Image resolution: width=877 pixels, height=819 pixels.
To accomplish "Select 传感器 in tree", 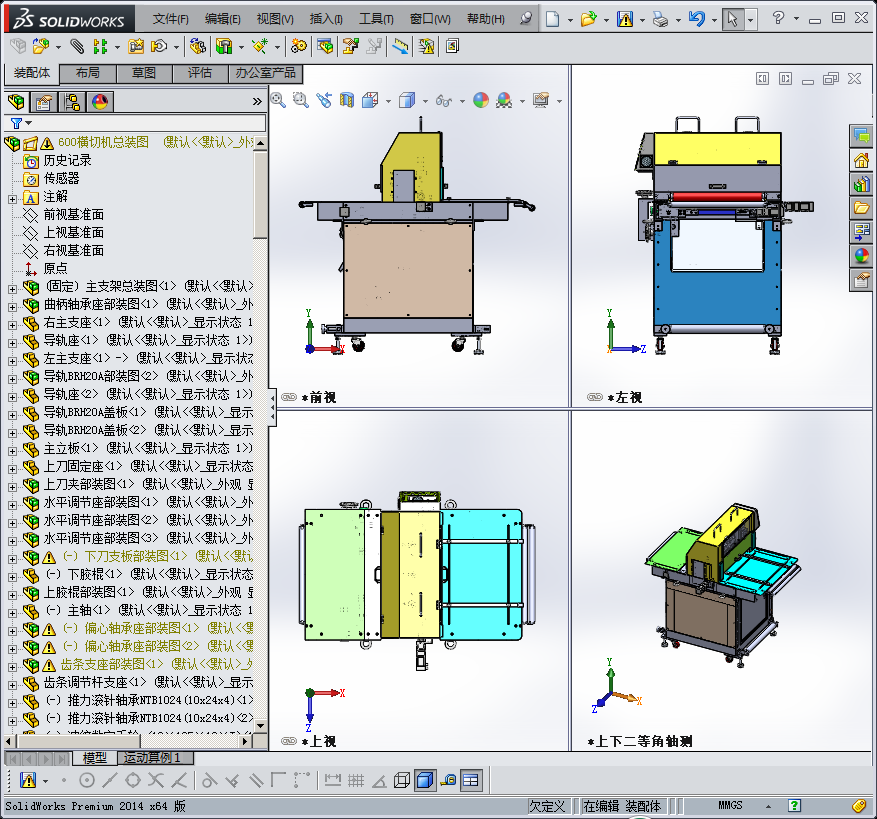I will [62, 178].
